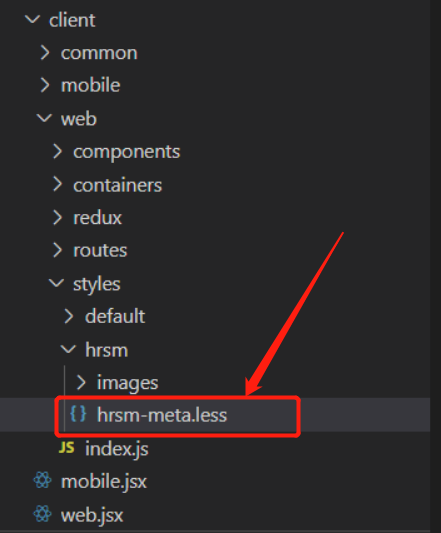Select the web.jsx file
The height and width of the screenshot is (533, 441).
(x=92, y=515)
